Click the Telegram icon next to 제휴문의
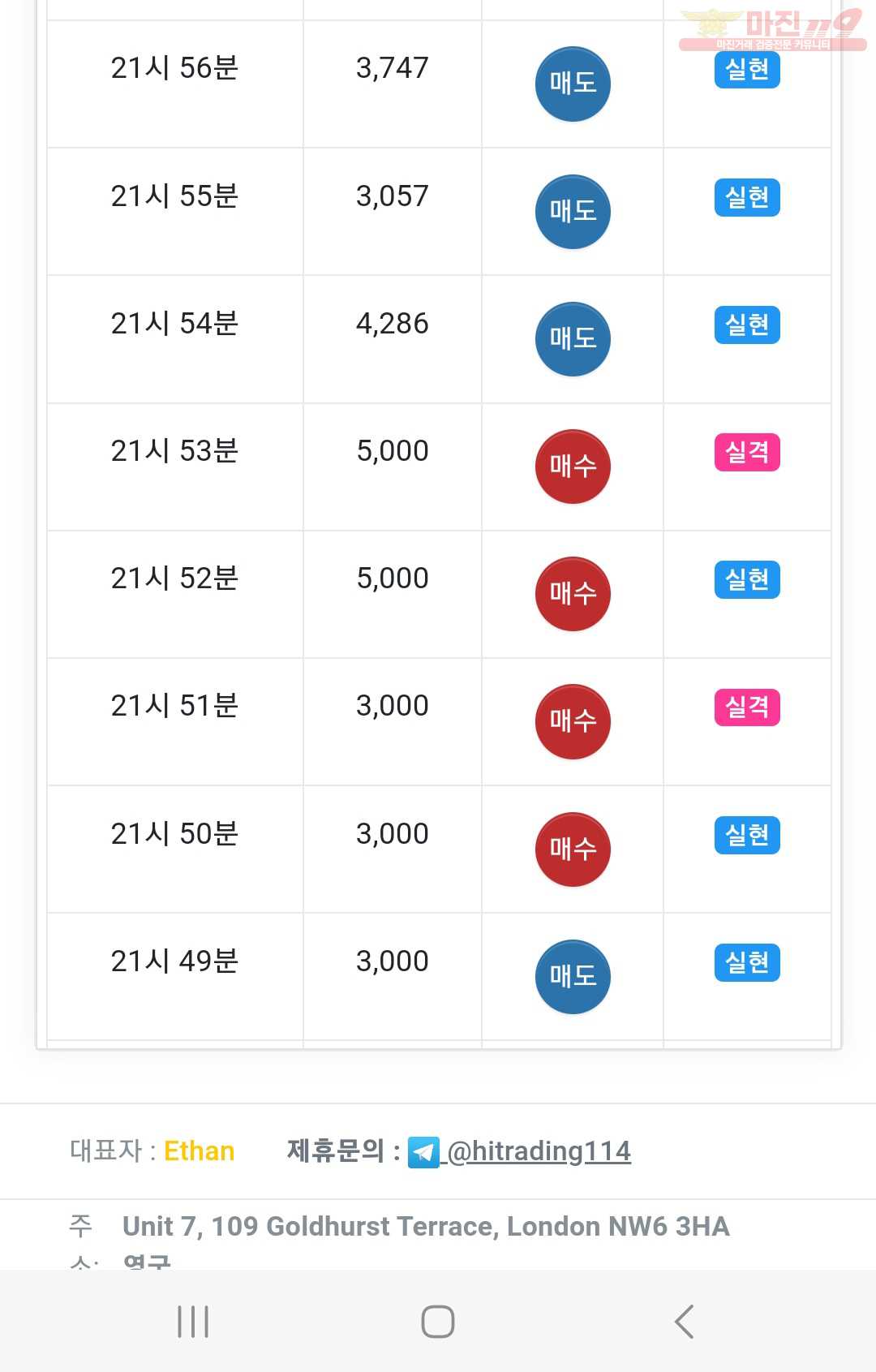876x1372 pixels. tap(423, 1152)
